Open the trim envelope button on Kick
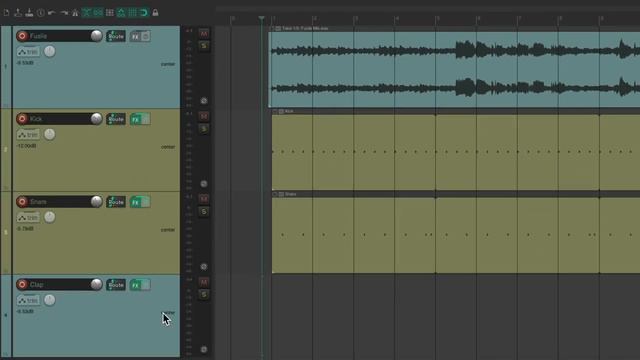 point(28,135)
